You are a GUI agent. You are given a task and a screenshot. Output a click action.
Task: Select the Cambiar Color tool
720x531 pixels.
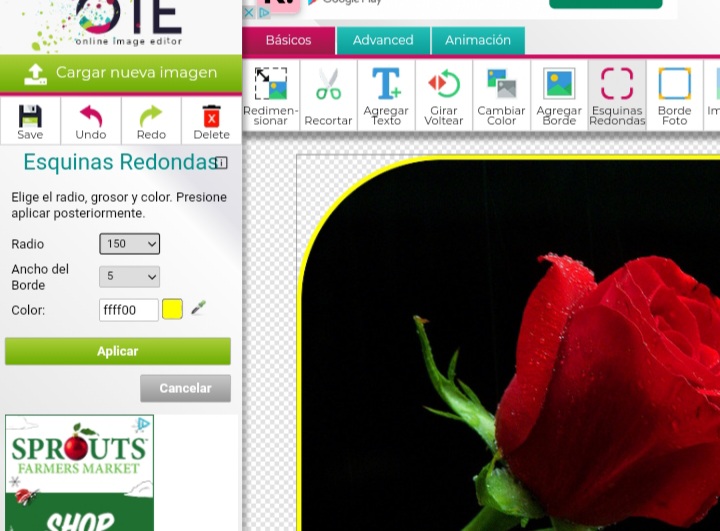[501, 95]
